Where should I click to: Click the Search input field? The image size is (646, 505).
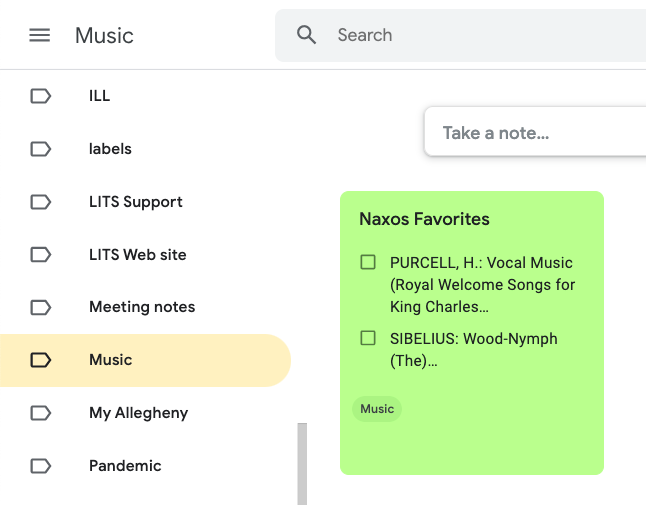(480, 35)
